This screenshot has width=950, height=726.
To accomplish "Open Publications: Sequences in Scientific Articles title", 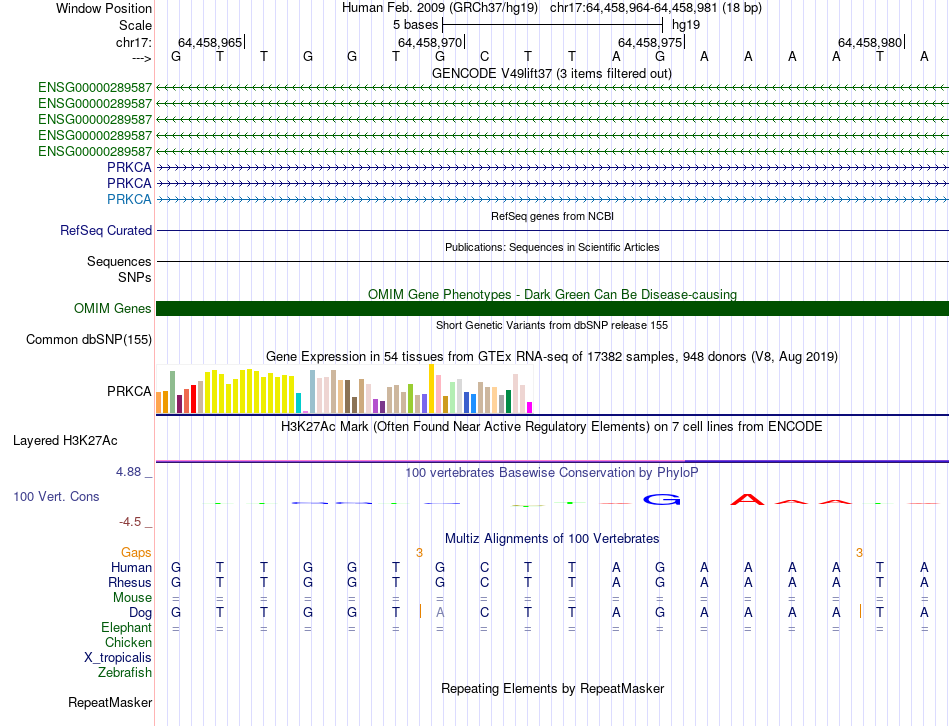I will pyautogui.click(x=552, y=247).
